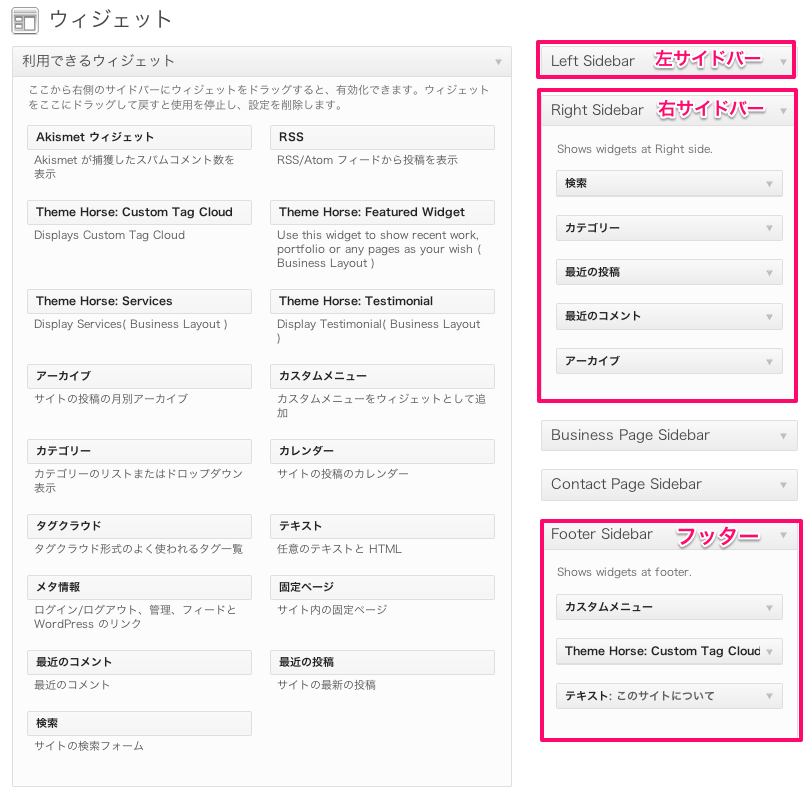
Task: Select the メタ情報 widget
Action: (x=139, y=587)
